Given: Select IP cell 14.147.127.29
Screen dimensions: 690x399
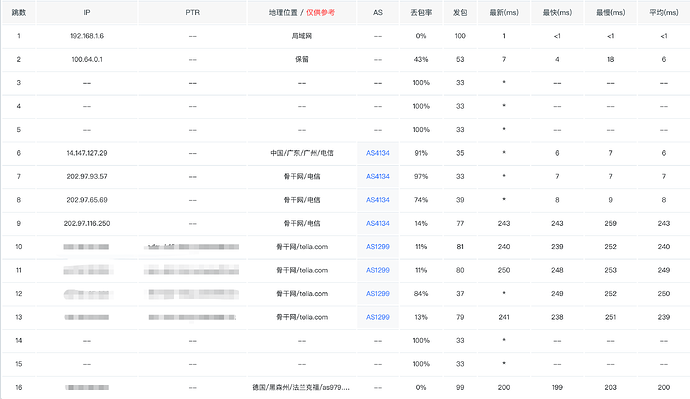Looking at the screenshot, I should point(87,153).
